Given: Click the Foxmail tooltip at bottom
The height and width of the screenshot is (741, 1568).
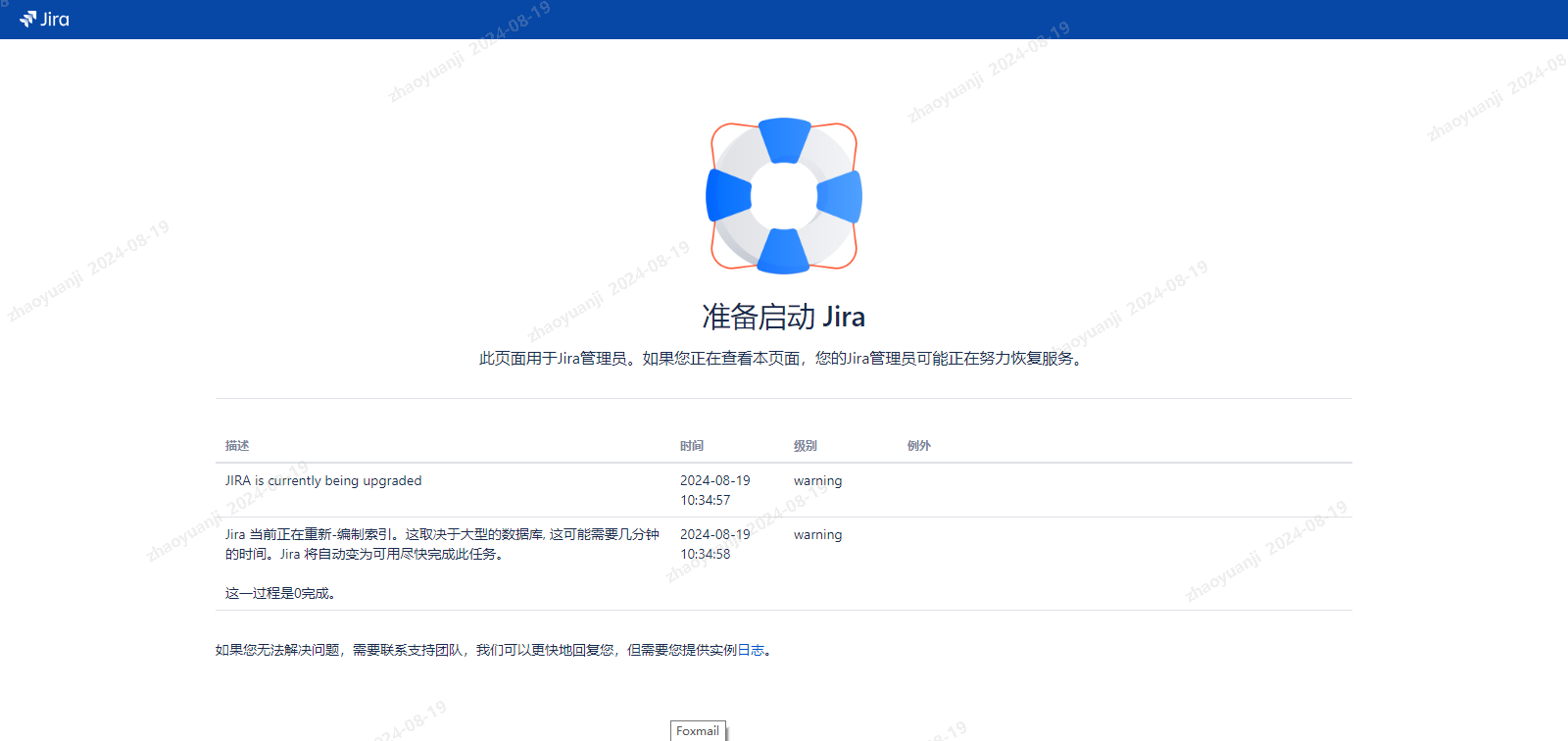Looking at the screenshot, I should pyautogui.click(x=698, y=731).
